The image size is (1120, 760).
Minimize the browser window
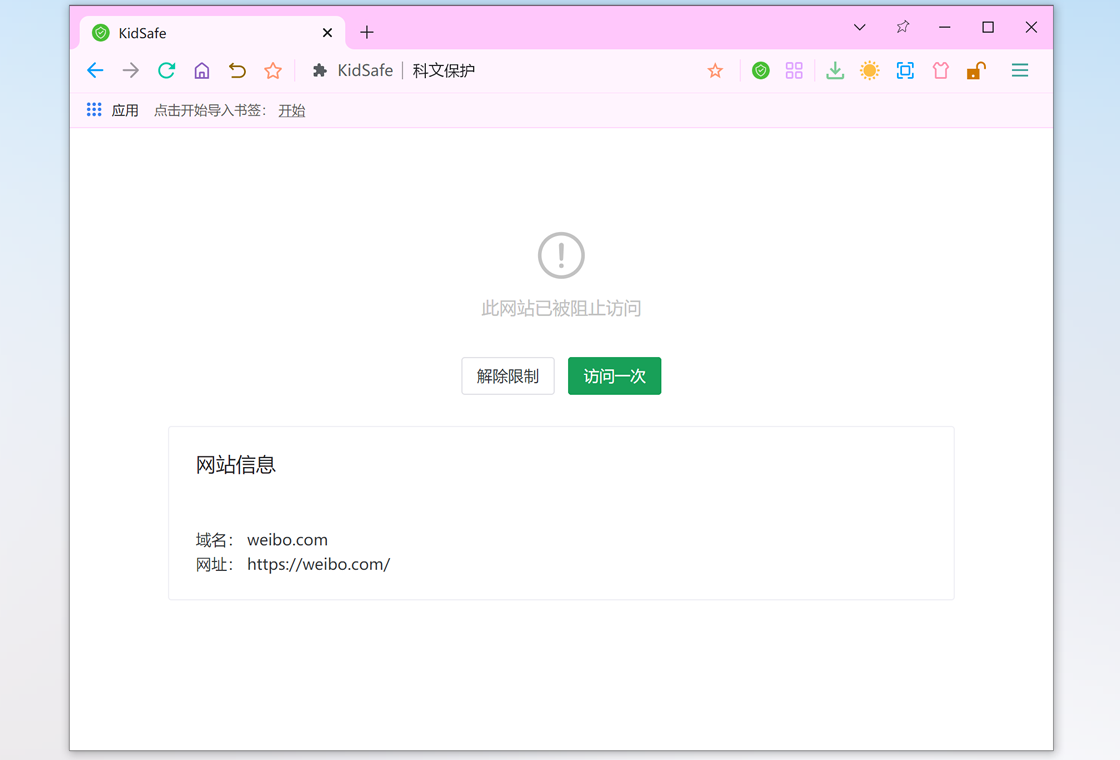(x=945, y=27)
